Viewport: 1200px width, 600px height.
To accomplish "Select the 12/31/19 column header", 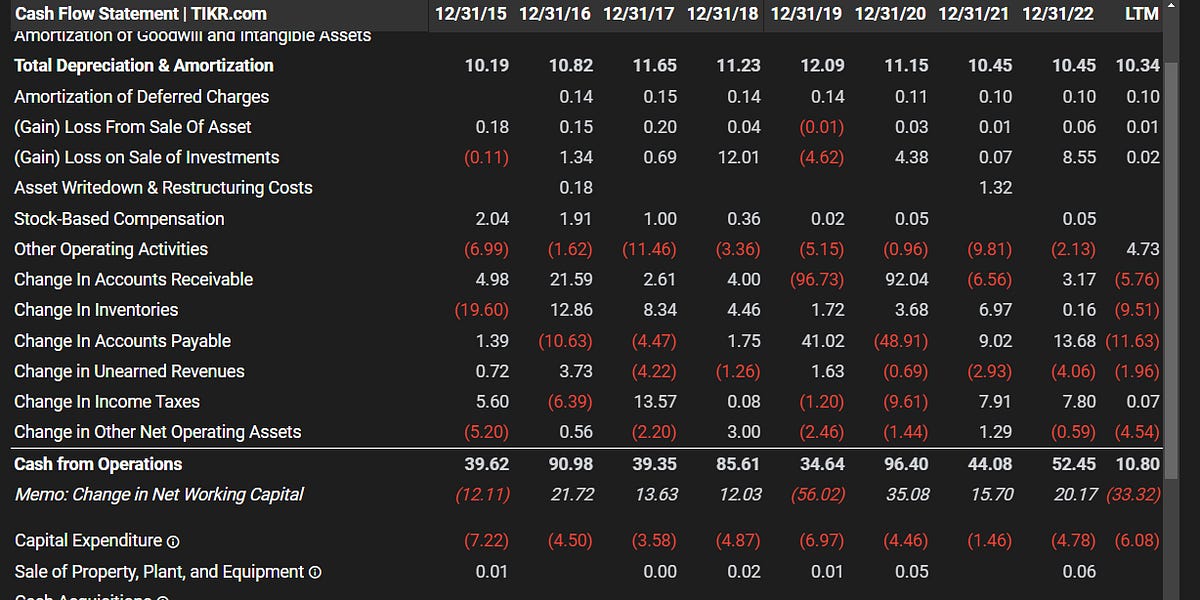I will 806,13.
